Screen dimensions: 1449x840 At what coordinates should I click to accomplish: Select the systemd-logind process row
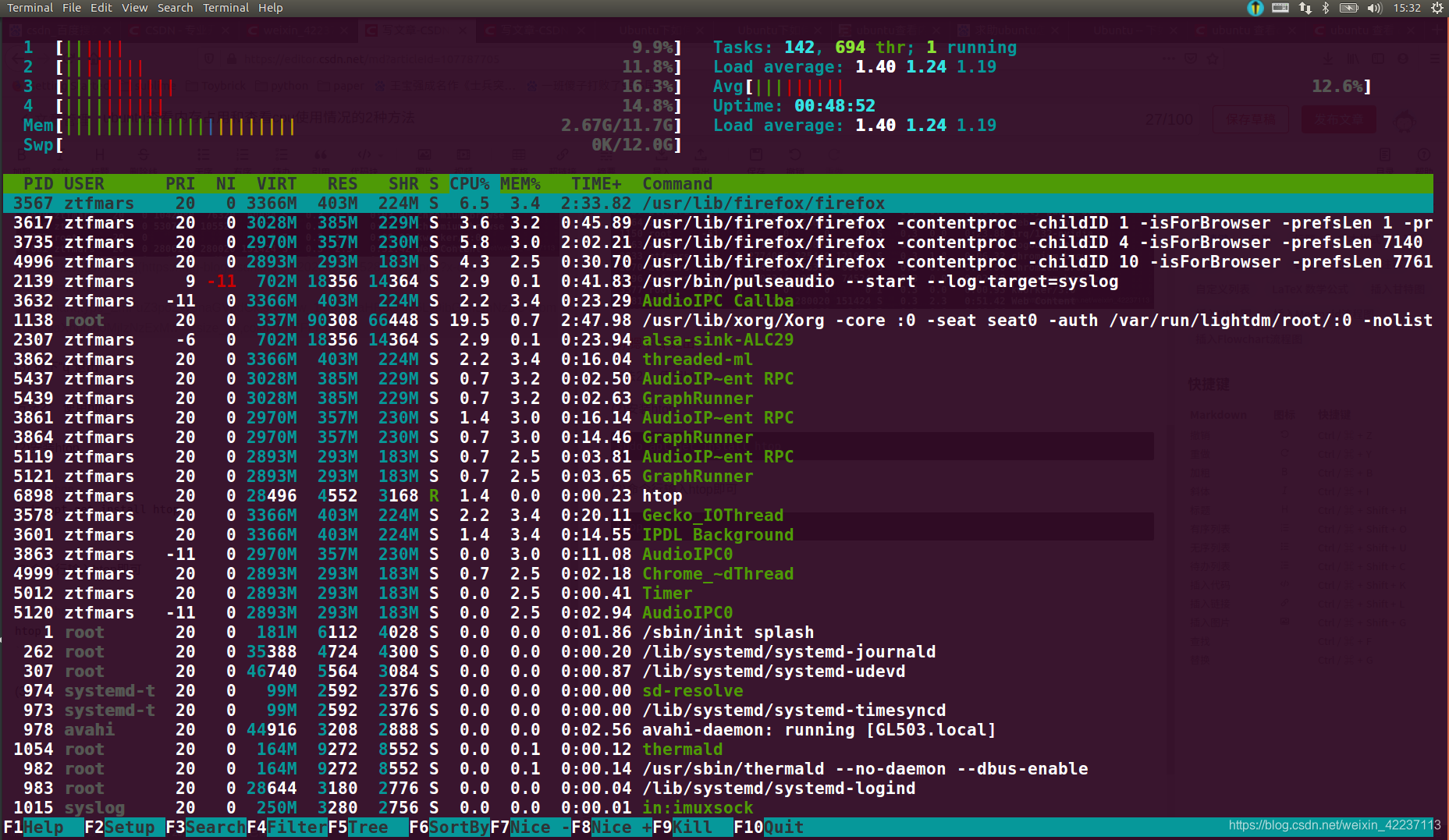coord(718,789)
